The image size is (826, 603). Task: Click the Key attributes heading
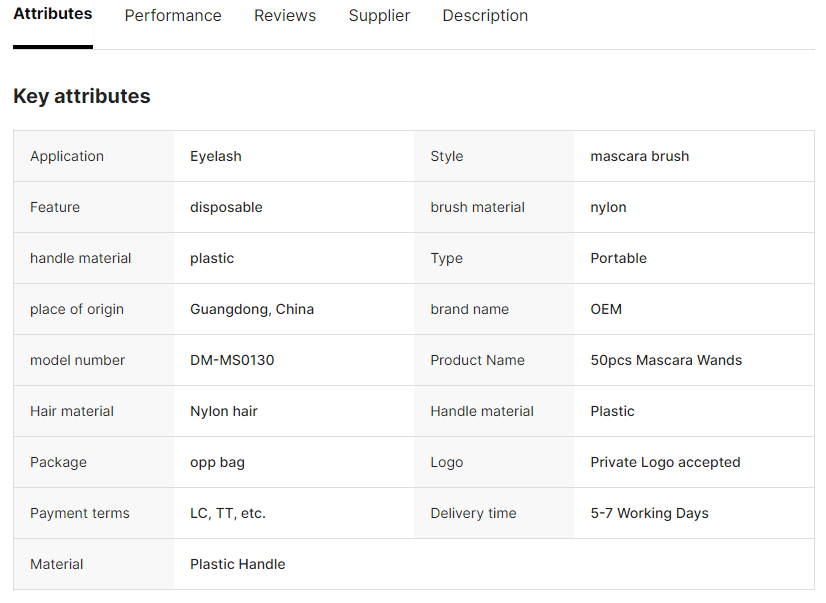pos(82,96)
